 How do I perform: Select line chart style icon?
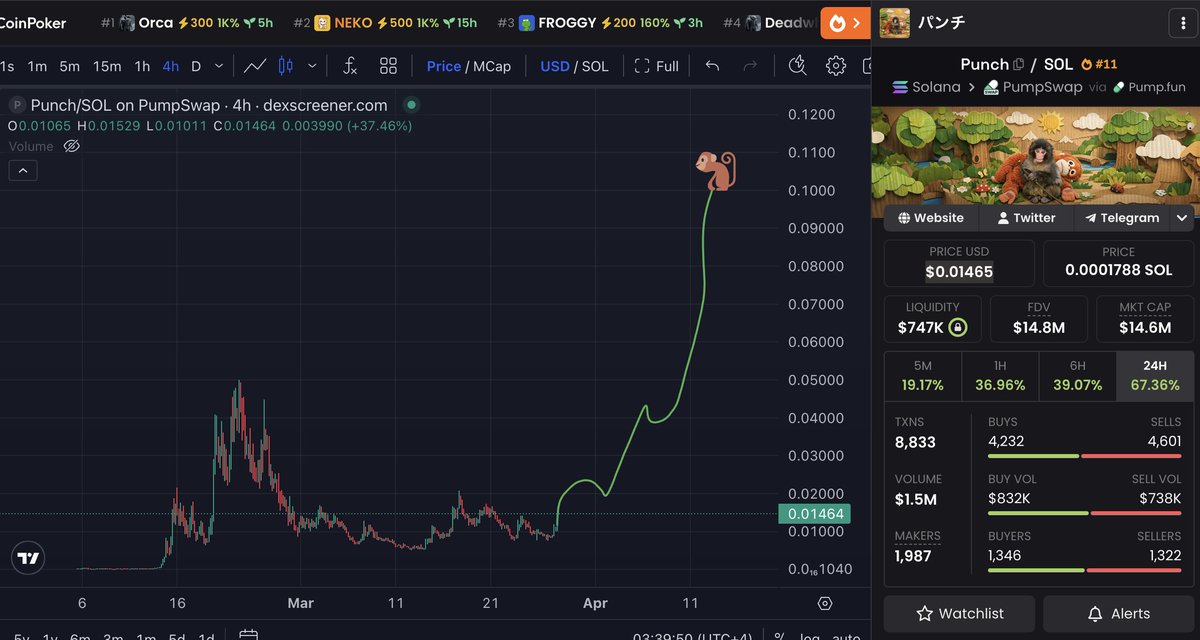click(x=255, y=66)
